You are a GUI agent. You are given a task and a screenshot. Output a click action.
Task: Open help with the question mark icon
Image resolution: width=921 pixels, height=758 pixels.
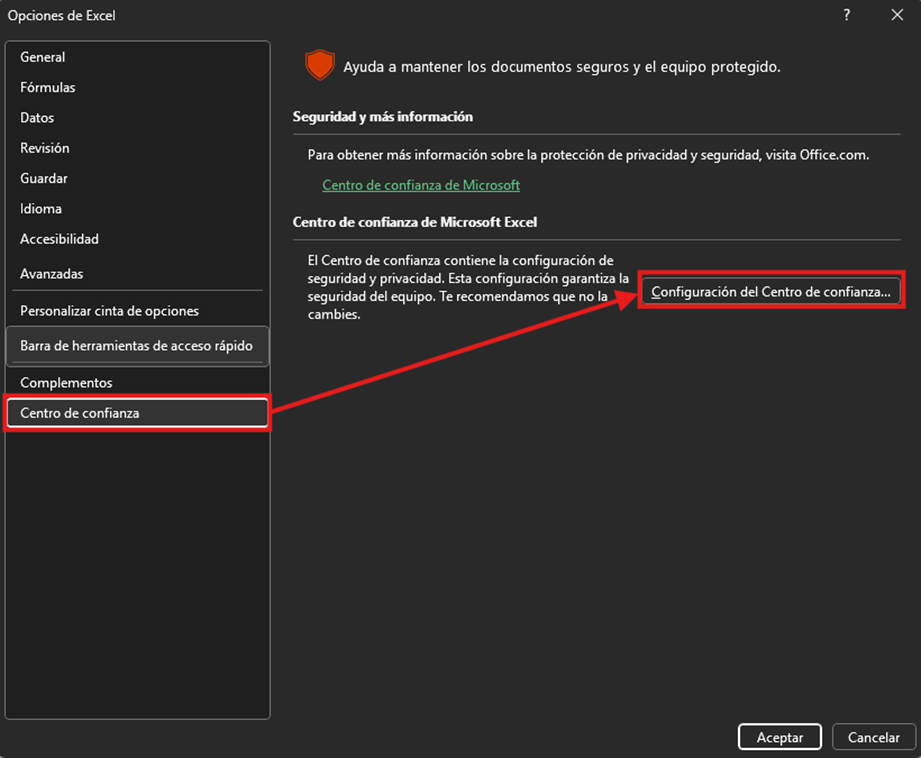(x=847, y=15)
